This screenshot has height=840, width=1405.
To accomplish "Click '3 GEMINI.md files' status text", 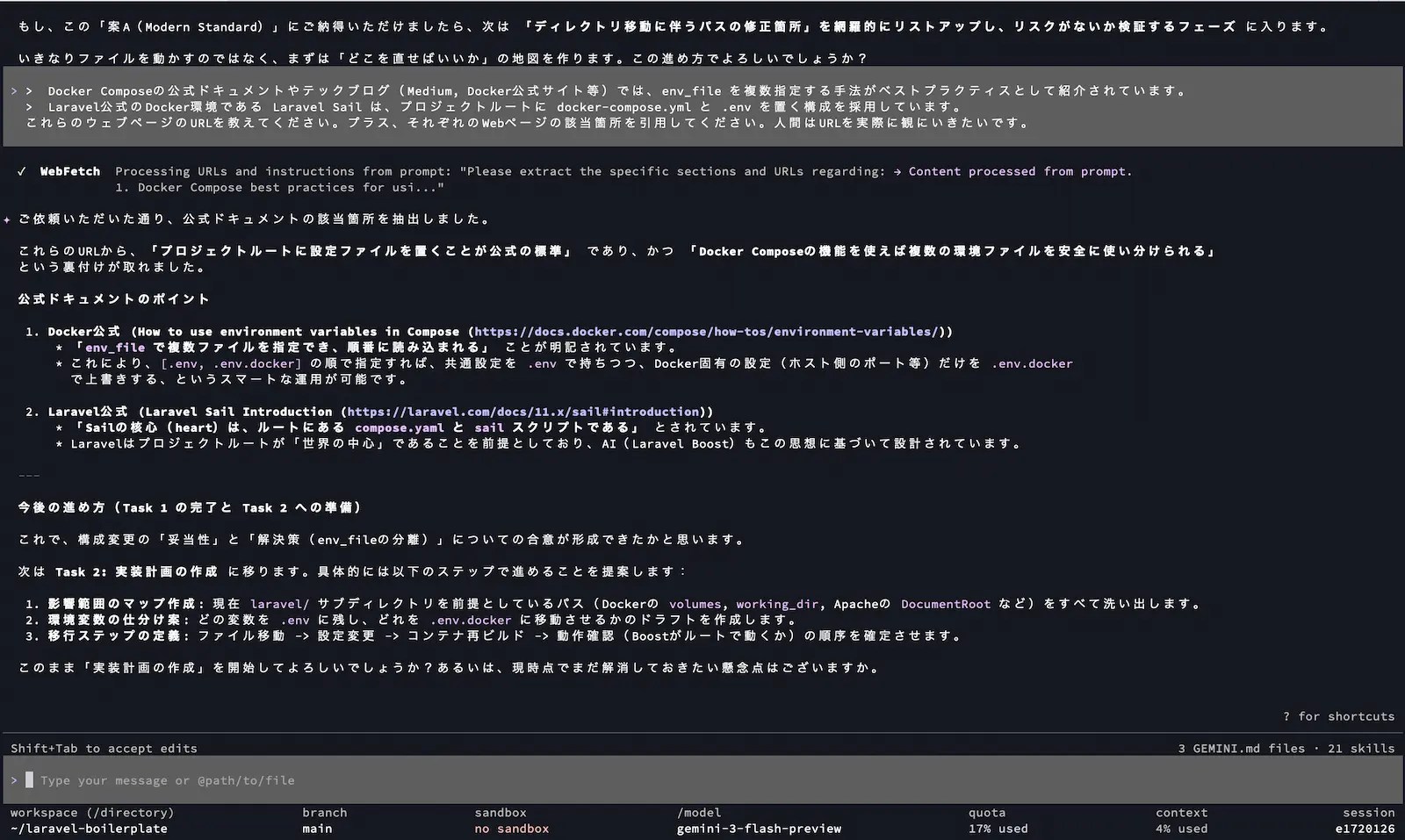I will click(x=1243, y=749).
